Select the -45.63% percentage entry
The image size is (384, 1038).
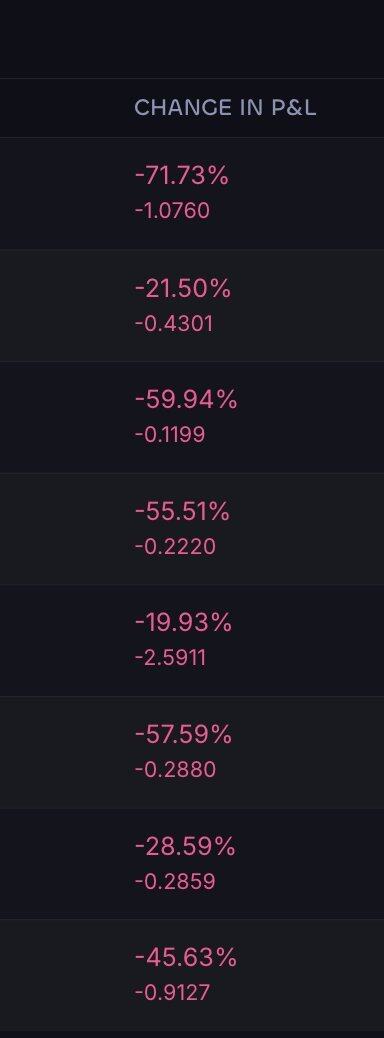[185, 958]
